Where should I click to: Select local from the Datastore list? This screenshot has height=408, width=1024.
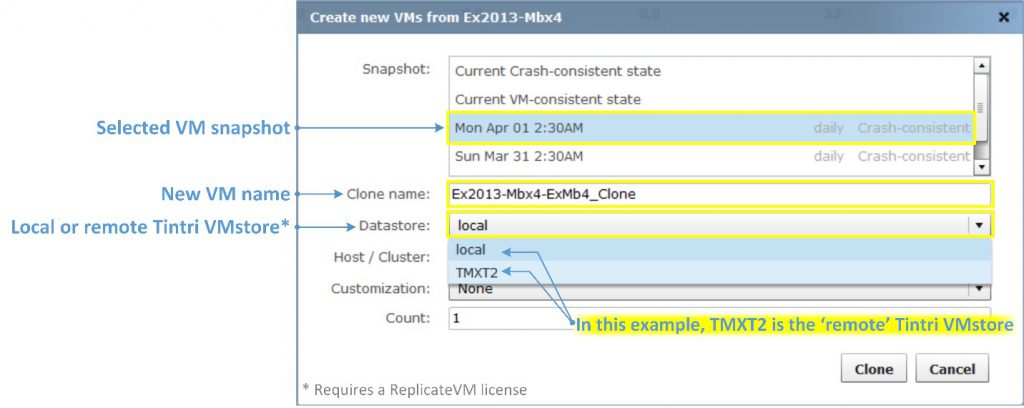(470, 251)
